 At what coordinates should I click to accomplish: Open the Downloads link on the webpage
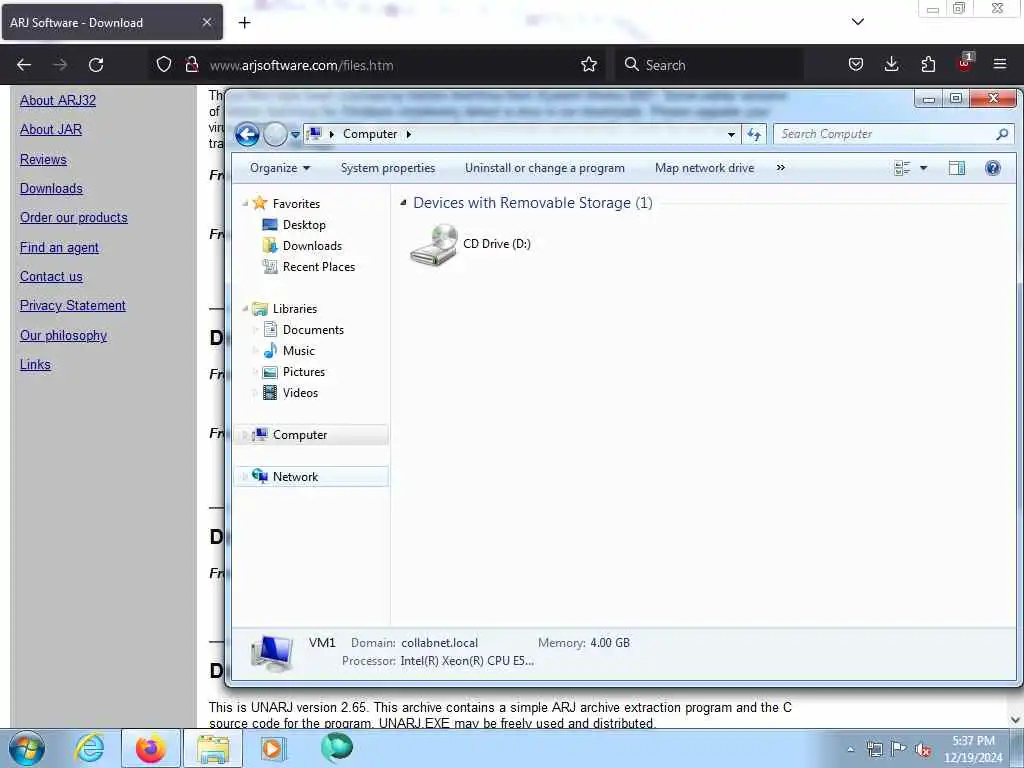51,189
